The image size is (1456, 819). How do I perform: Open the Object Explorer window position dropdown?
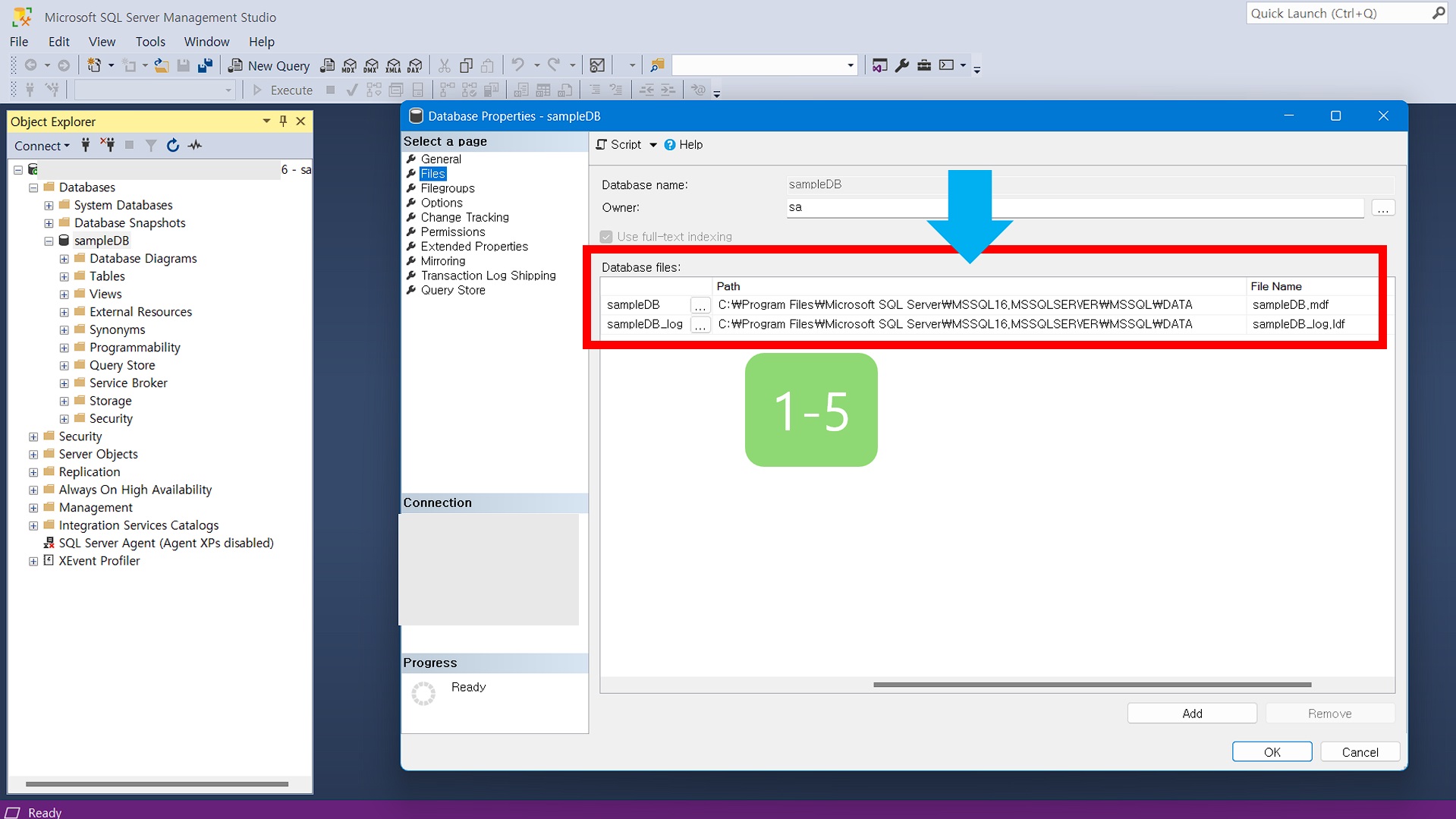coord(266,121)
